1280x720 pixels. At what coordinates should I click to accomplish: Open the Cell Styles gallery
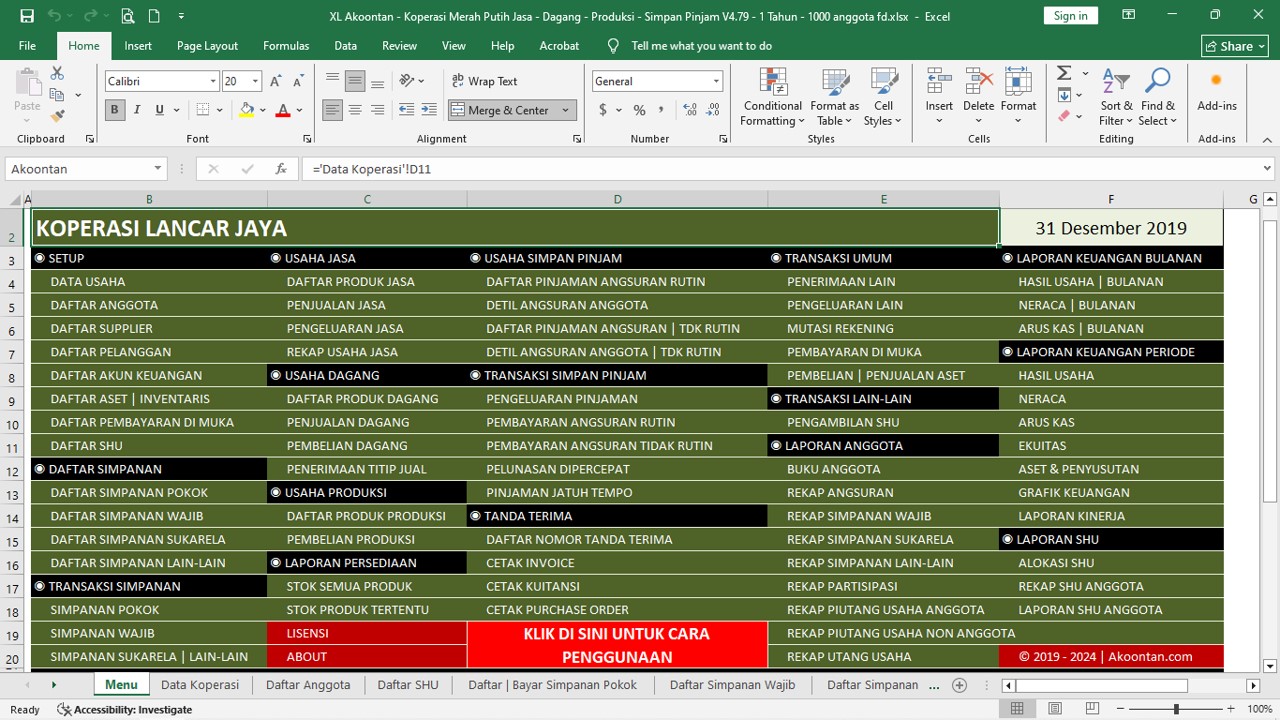pyautogui.click(x=883, y=98)
